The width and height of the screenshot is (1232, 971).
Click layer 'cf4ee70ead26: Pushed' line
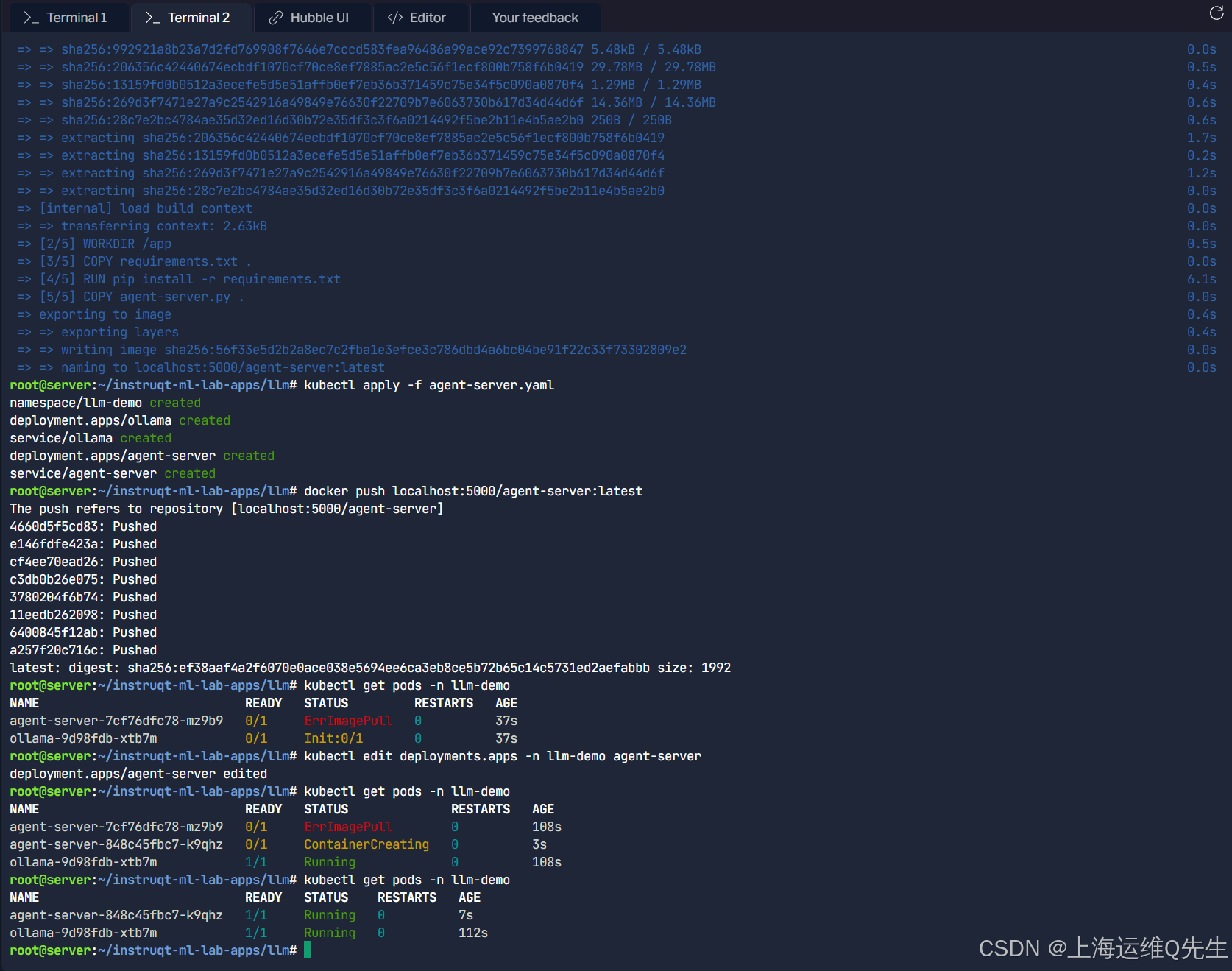(83, 562)
